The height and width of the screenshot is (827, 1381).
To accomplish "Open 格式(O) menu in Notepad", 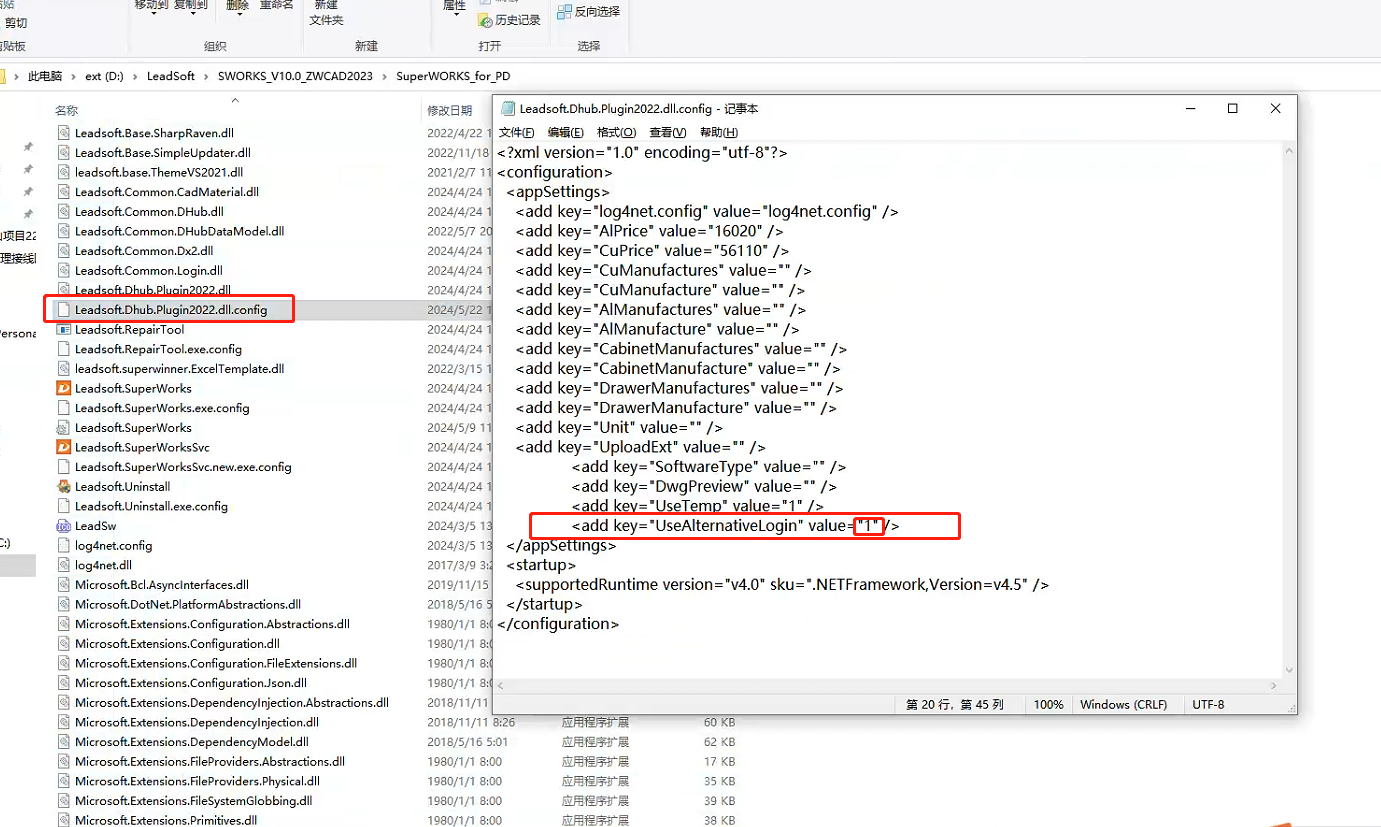I will 616,132.
